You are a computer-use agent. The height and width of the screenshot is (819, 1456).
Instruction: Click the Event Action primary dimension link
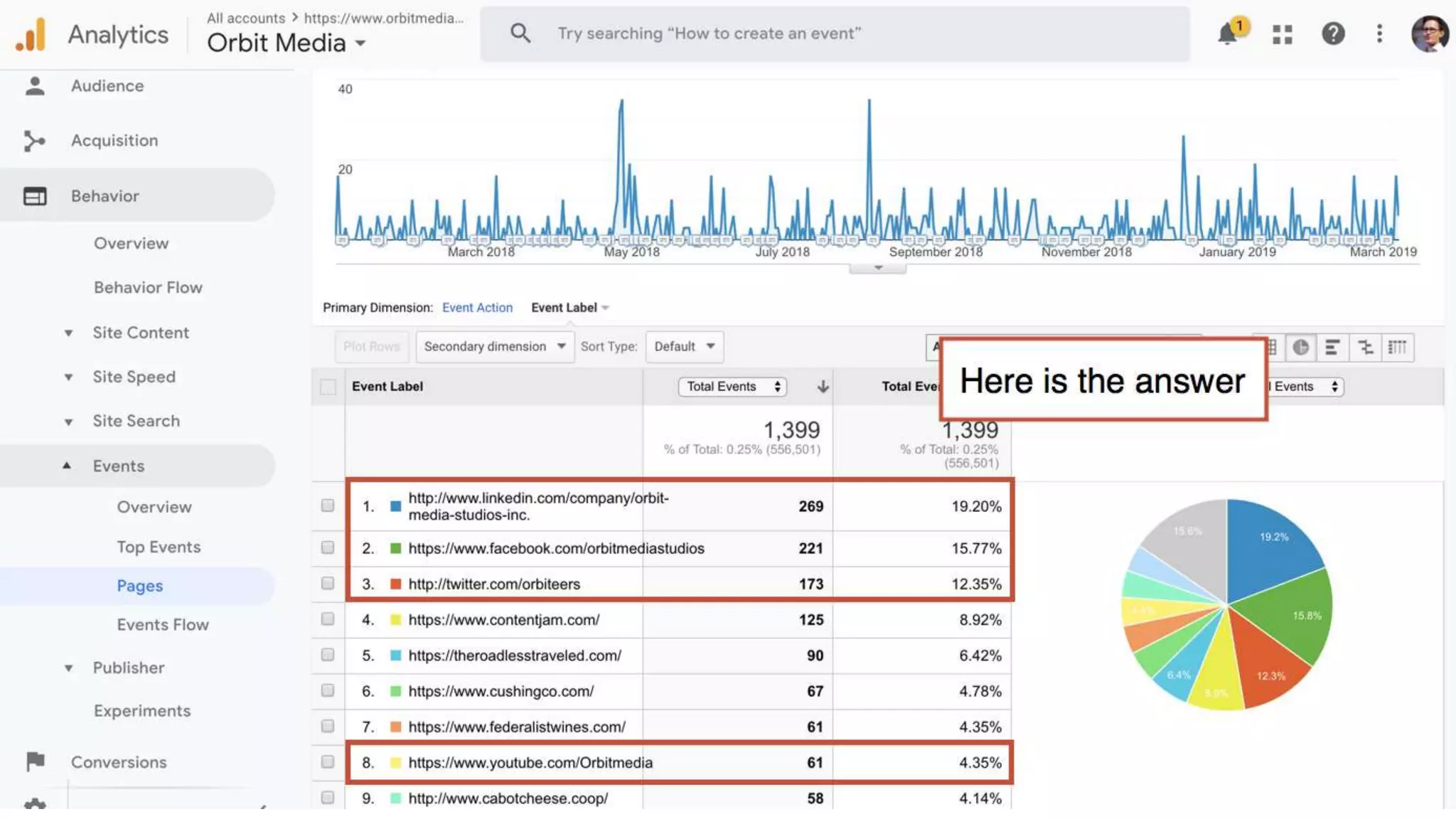point(477,307)
